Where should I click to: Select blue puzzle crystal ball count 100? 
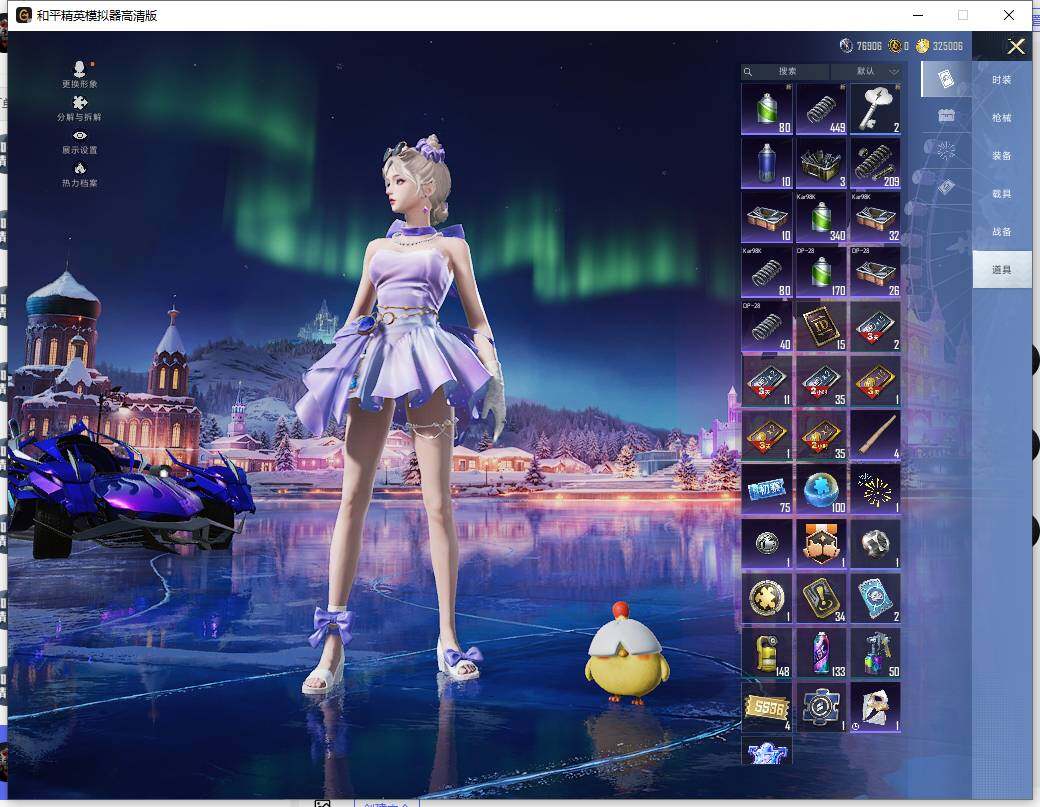click(821, 489)
